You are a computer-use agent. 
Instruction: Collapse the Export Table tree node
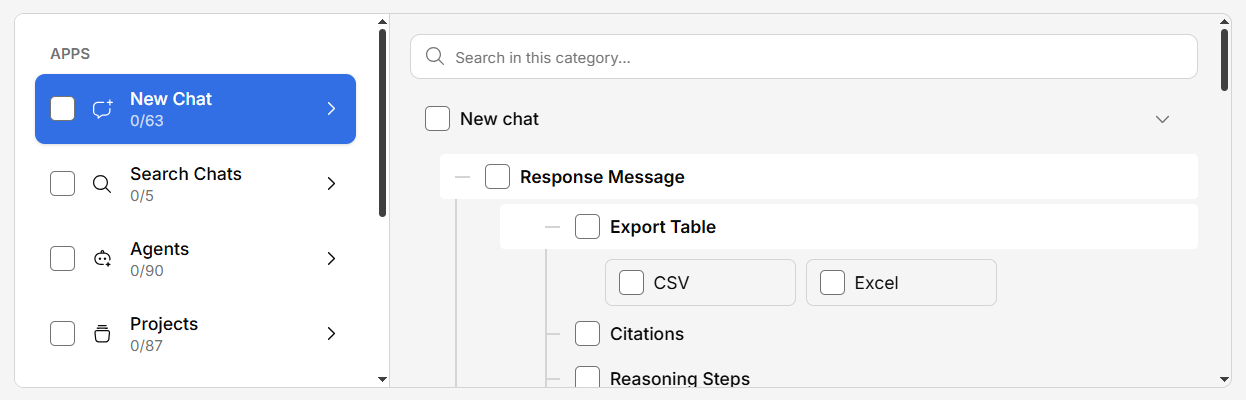point(552,227)
